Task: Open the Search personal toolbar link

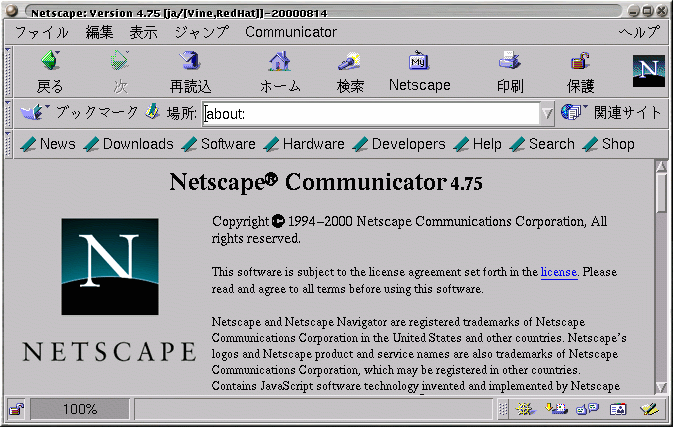Action: 542,144
